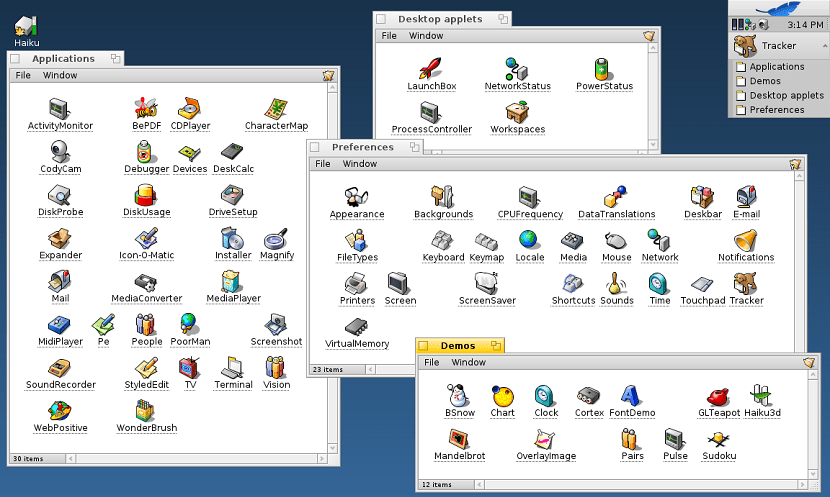Open the Notifications preference icon
Image resolution: width=830 pixels, height=497 pixels.
coord(745,240)
